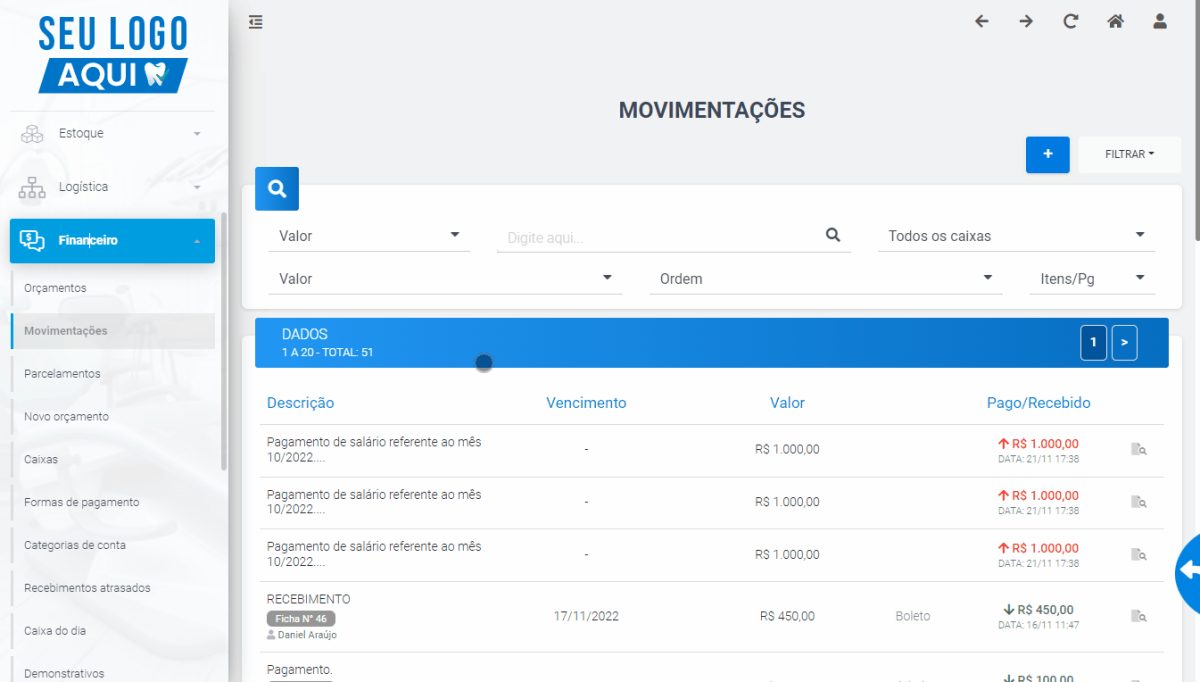Click the Daniel Araújo patient name
Image resolution: width=1200 pixels, height=682 pixels.
(307, 635)
